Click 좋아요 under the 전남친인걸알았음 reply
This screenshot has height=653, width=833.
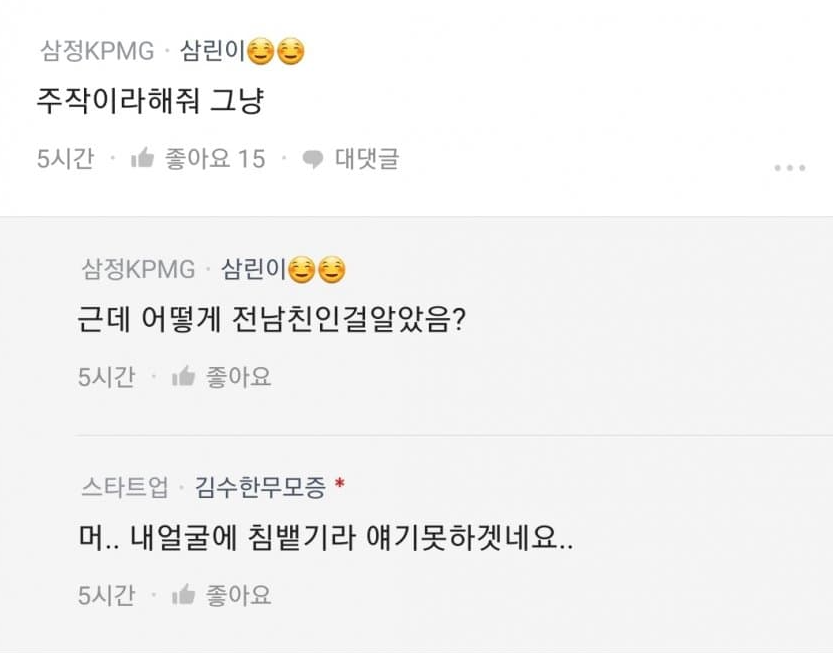238,377
